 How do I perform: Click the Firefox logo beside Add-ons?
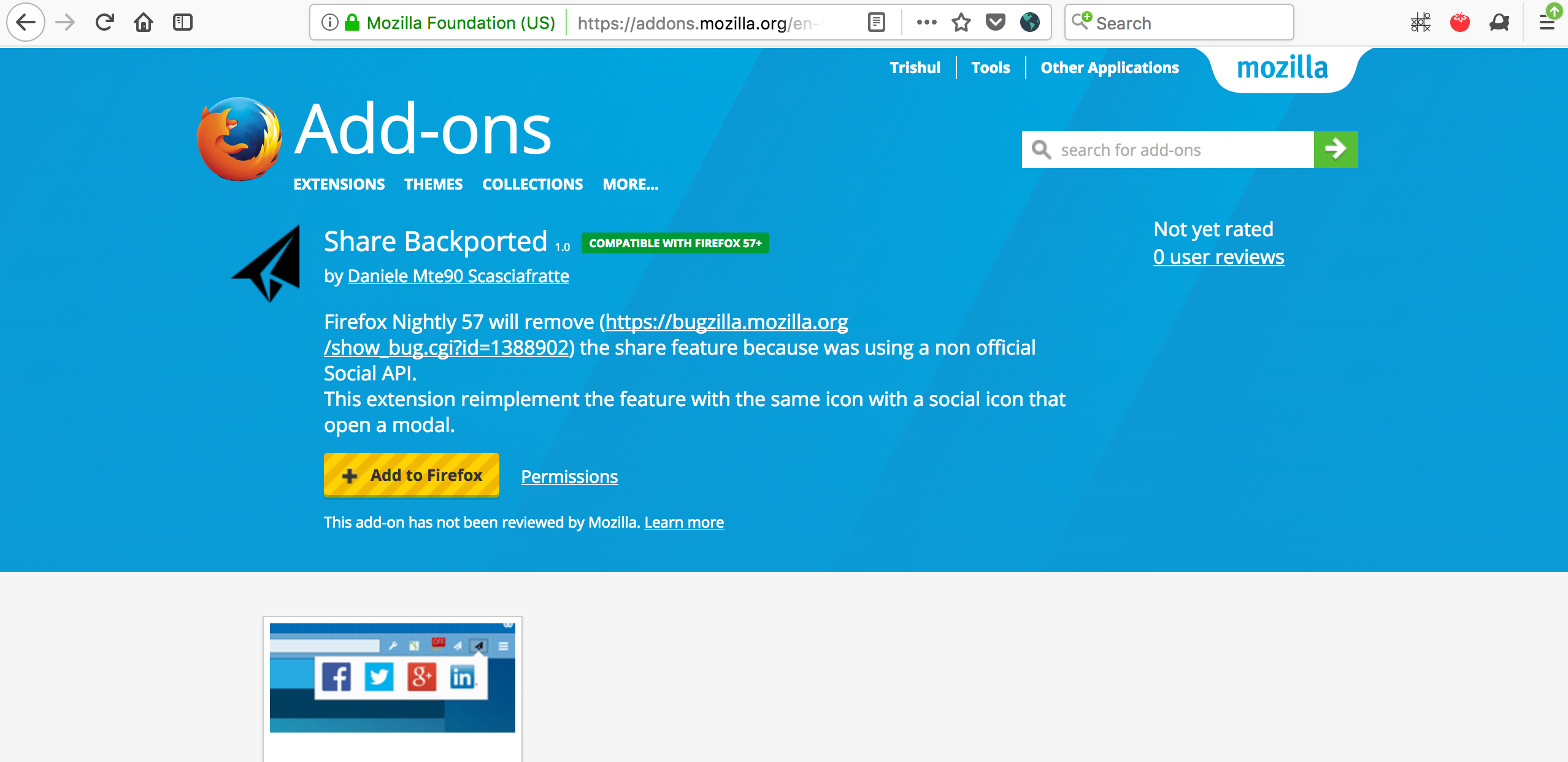[240, 139]
